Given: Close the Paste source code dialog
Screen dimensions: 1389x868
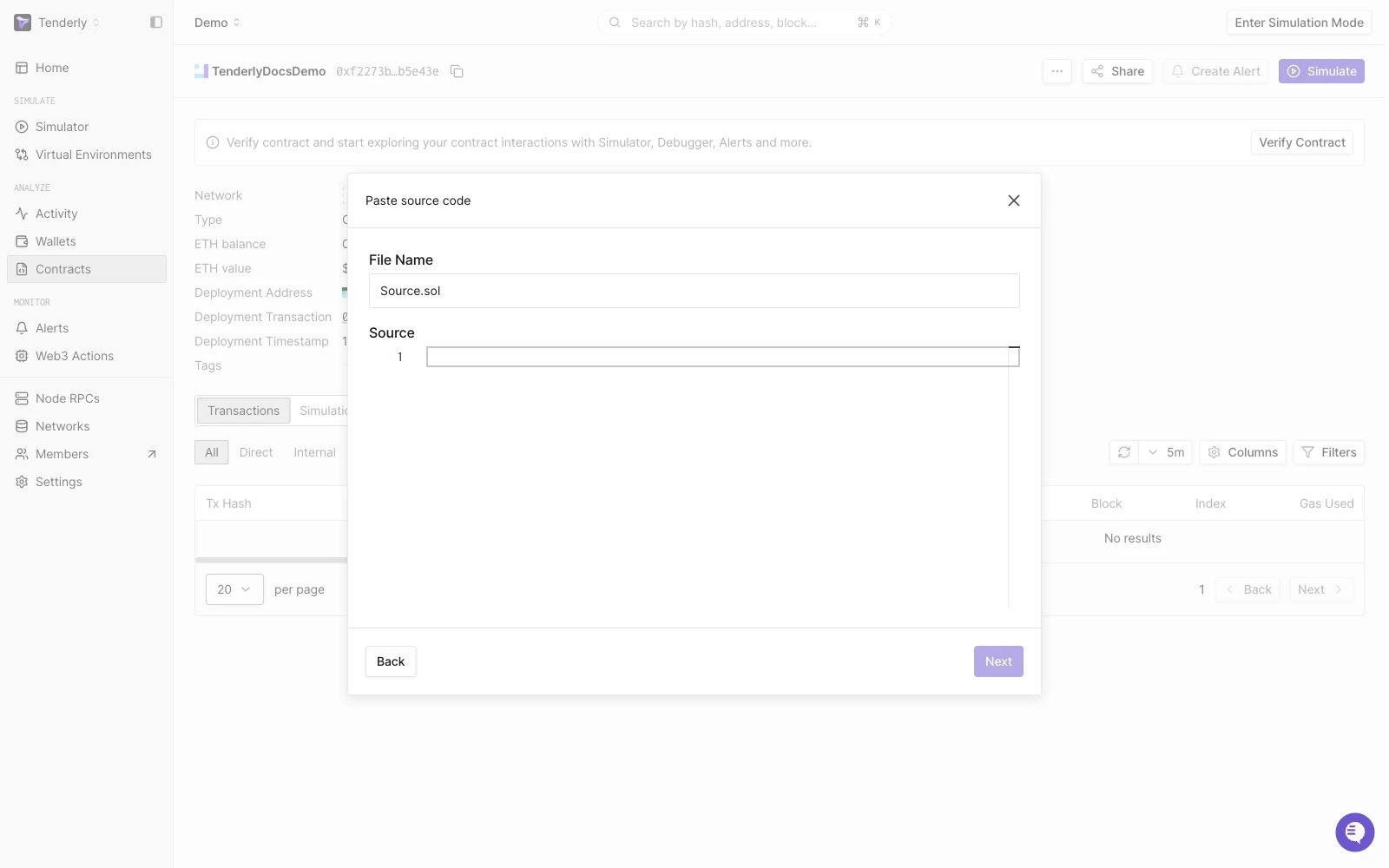Looking at the screenshot, I should [x=1013, y=201].
